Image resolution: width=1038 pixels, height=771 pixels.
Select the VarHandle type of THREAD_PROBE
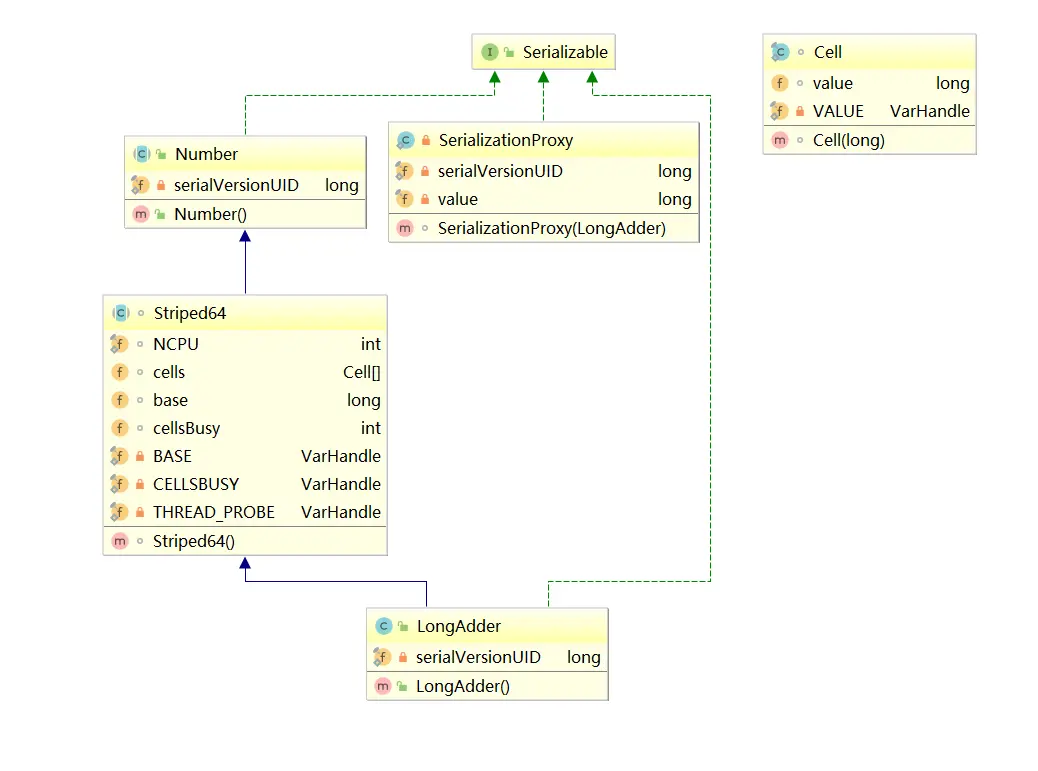click(x=341, y=512)
